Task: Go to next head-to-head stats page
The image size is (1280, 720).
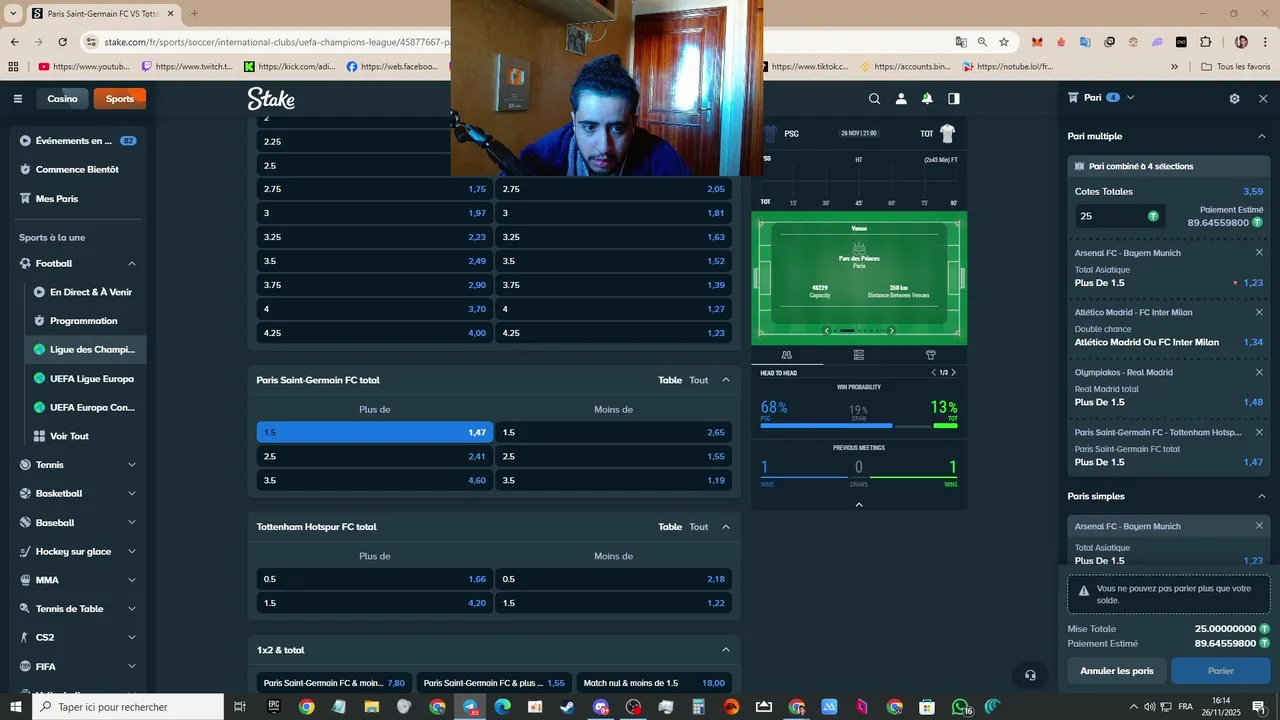Action: coord(953,373)
